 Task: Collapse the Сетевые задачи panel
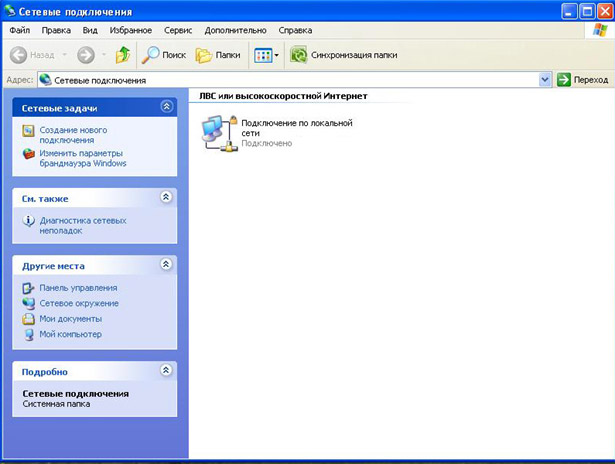click(x=166, y=106)
